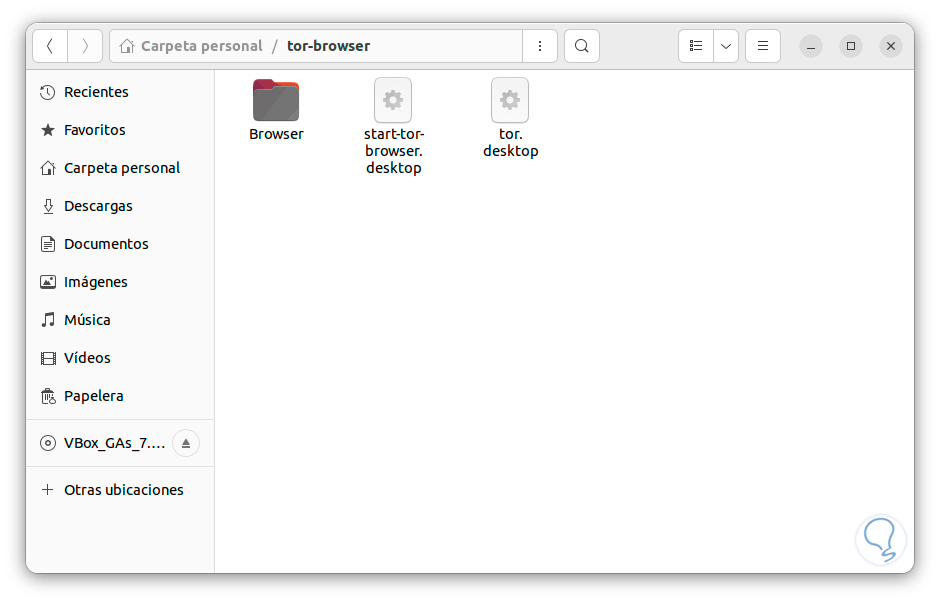The image size is (940, 602).
Task: Open the three-dot folder options menu
Action: (x=540, y=46)
